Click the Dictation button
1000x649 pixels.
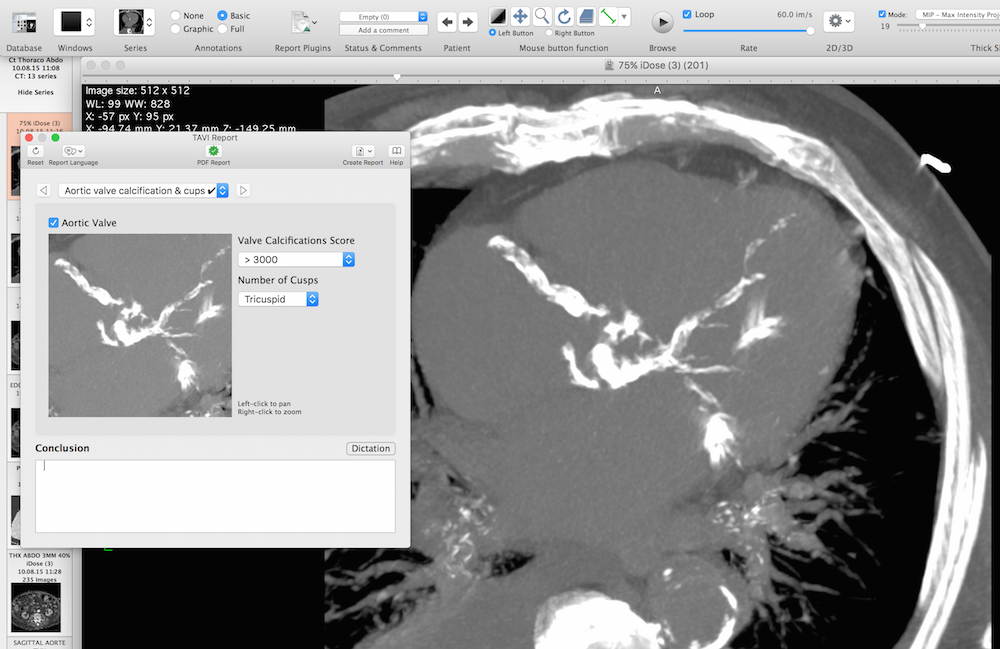(371, 448)
